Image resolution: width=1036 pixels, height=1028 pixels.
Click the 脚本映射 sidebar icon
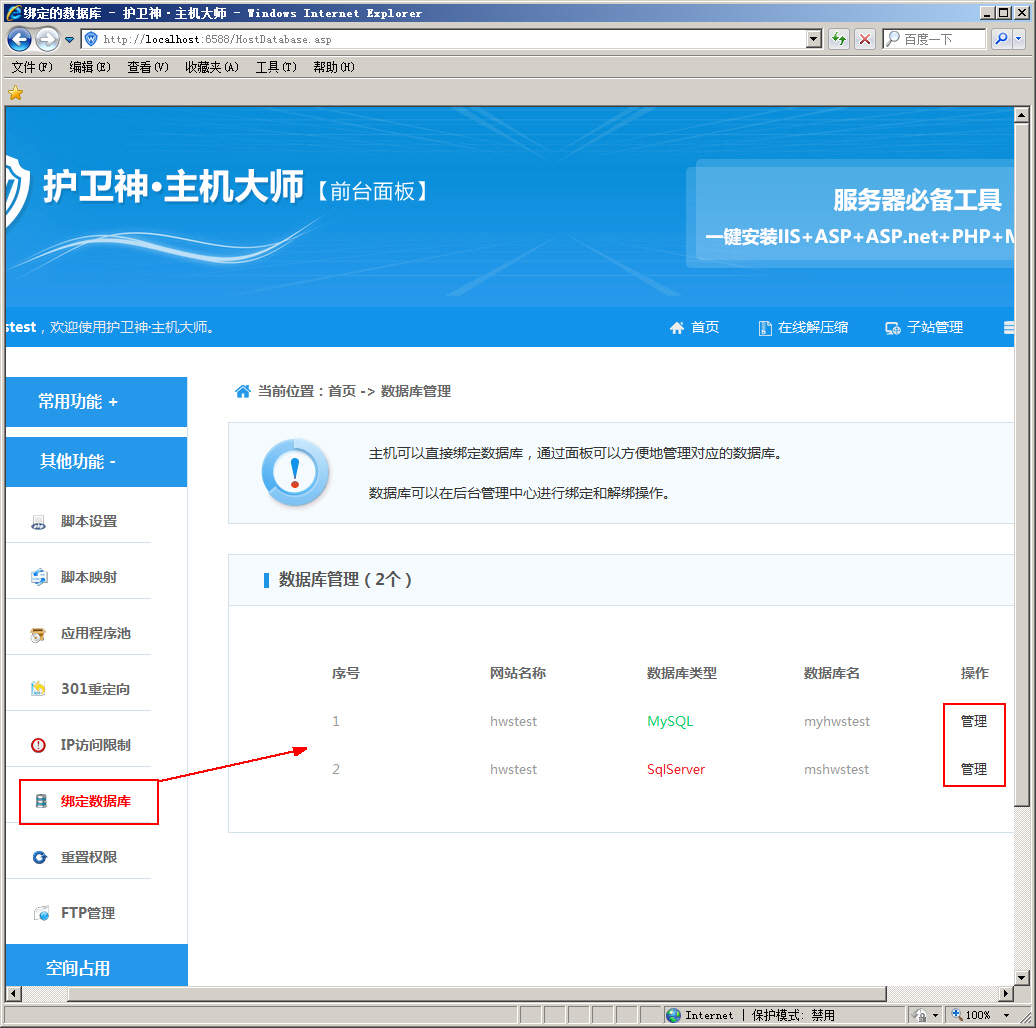(x=39, y=578)
